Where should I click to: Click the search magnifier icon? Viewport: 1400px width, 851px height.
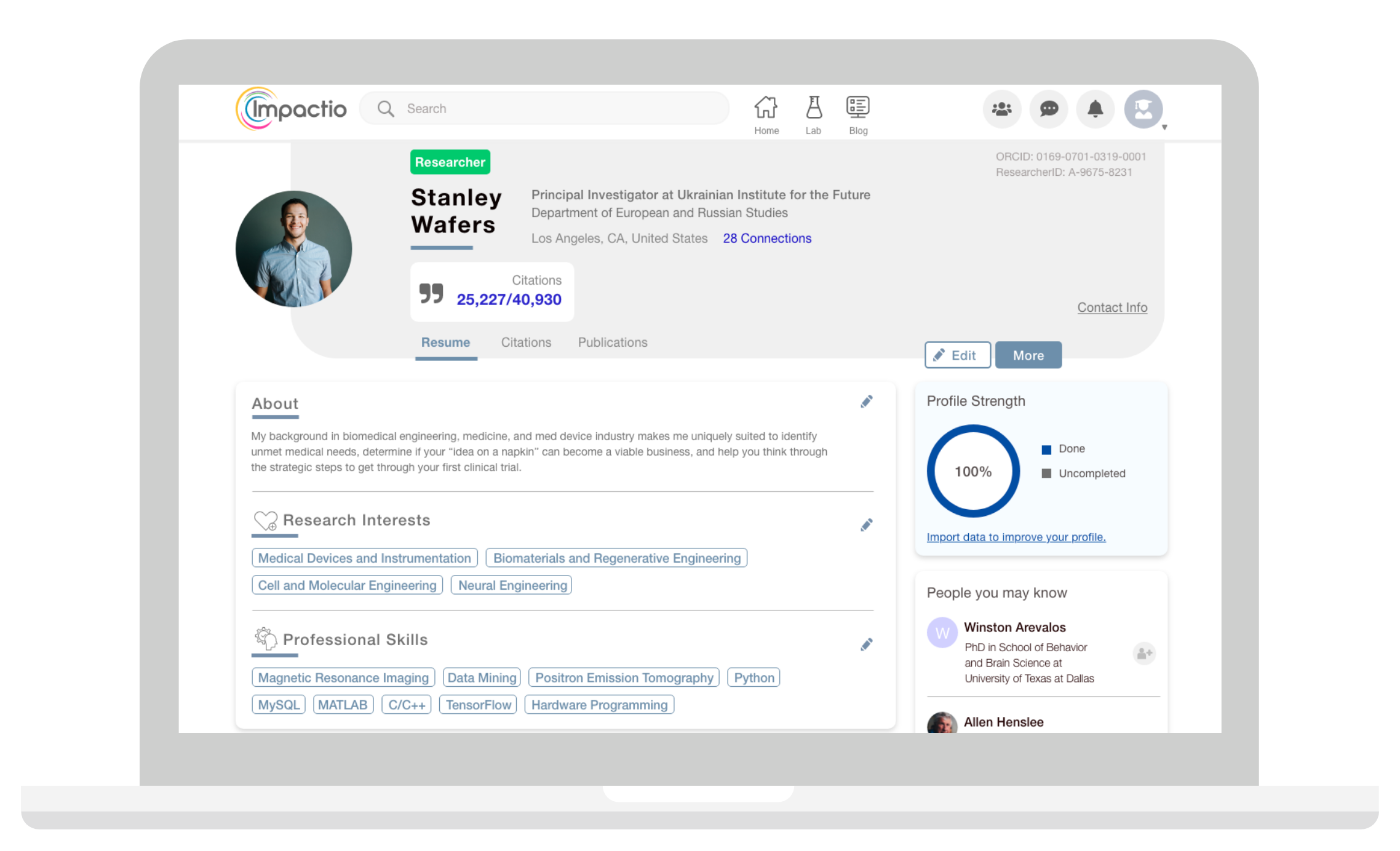[386, 109]
